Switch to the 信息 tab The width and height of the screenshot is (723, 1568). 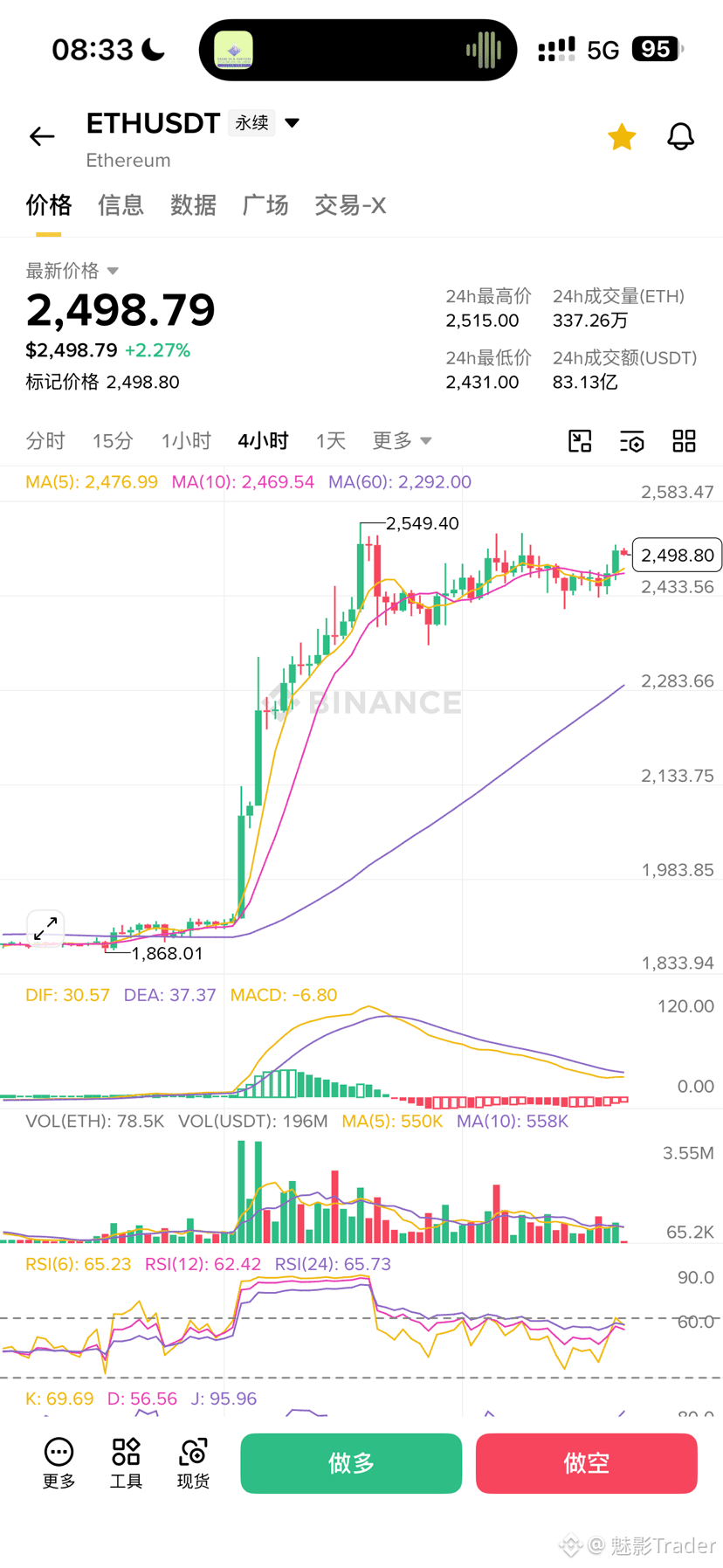coord(120,205)
